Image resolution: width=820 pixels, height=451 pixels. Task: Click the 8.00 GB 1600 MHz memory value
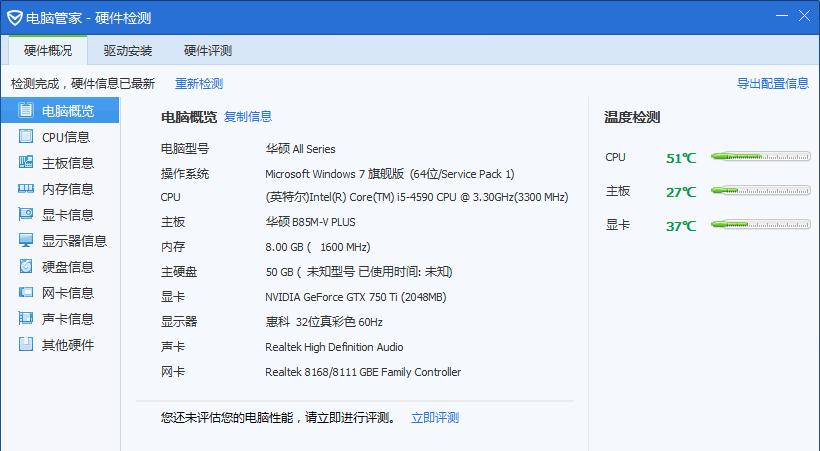pyautogui.click(x=318, y=247)
